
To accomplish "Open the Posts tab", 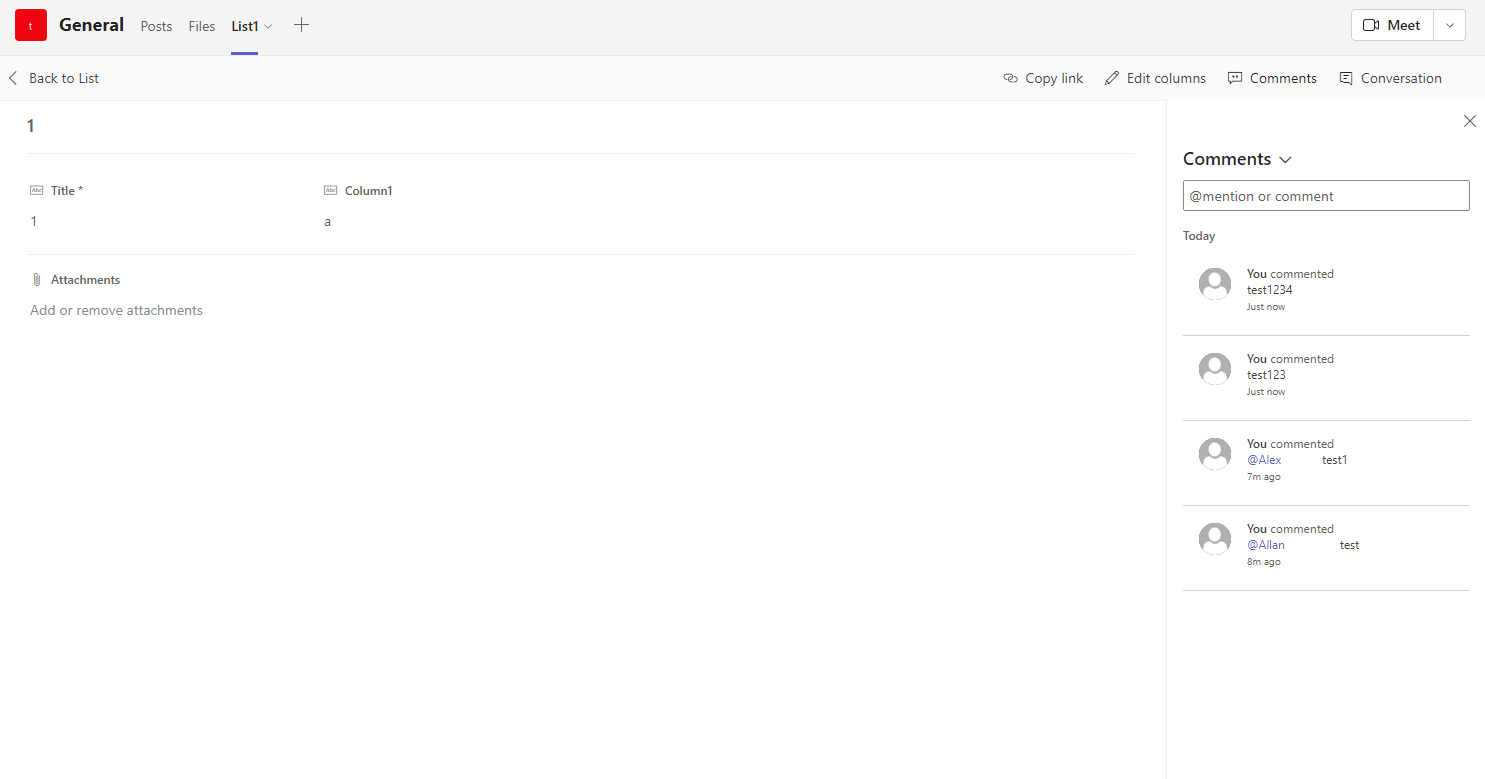I will coord(156,26).
